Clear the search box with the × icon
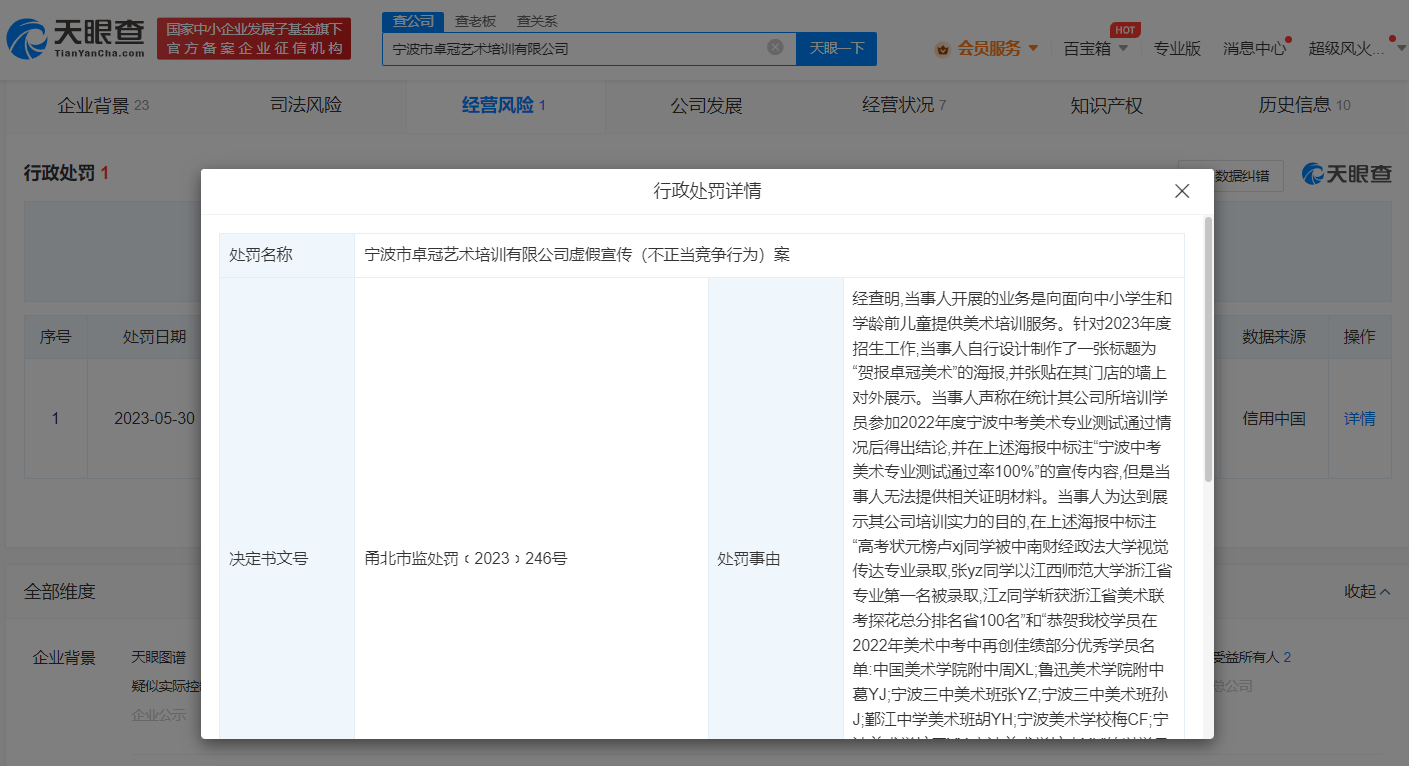Image resolution: width=1409 pixels, height=766 pixels. click(x=775, y=47)
